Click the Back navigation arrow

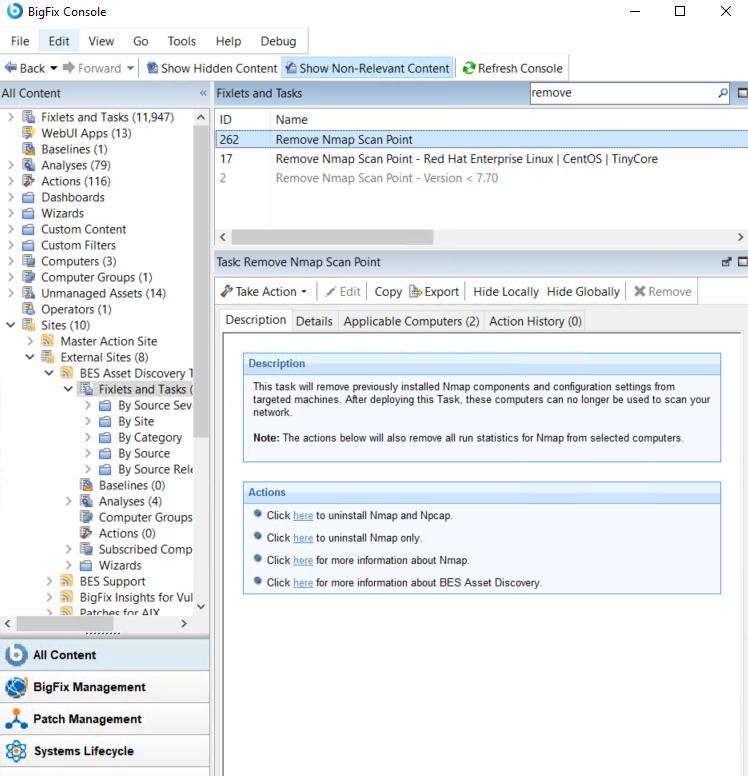click(10, 68)
